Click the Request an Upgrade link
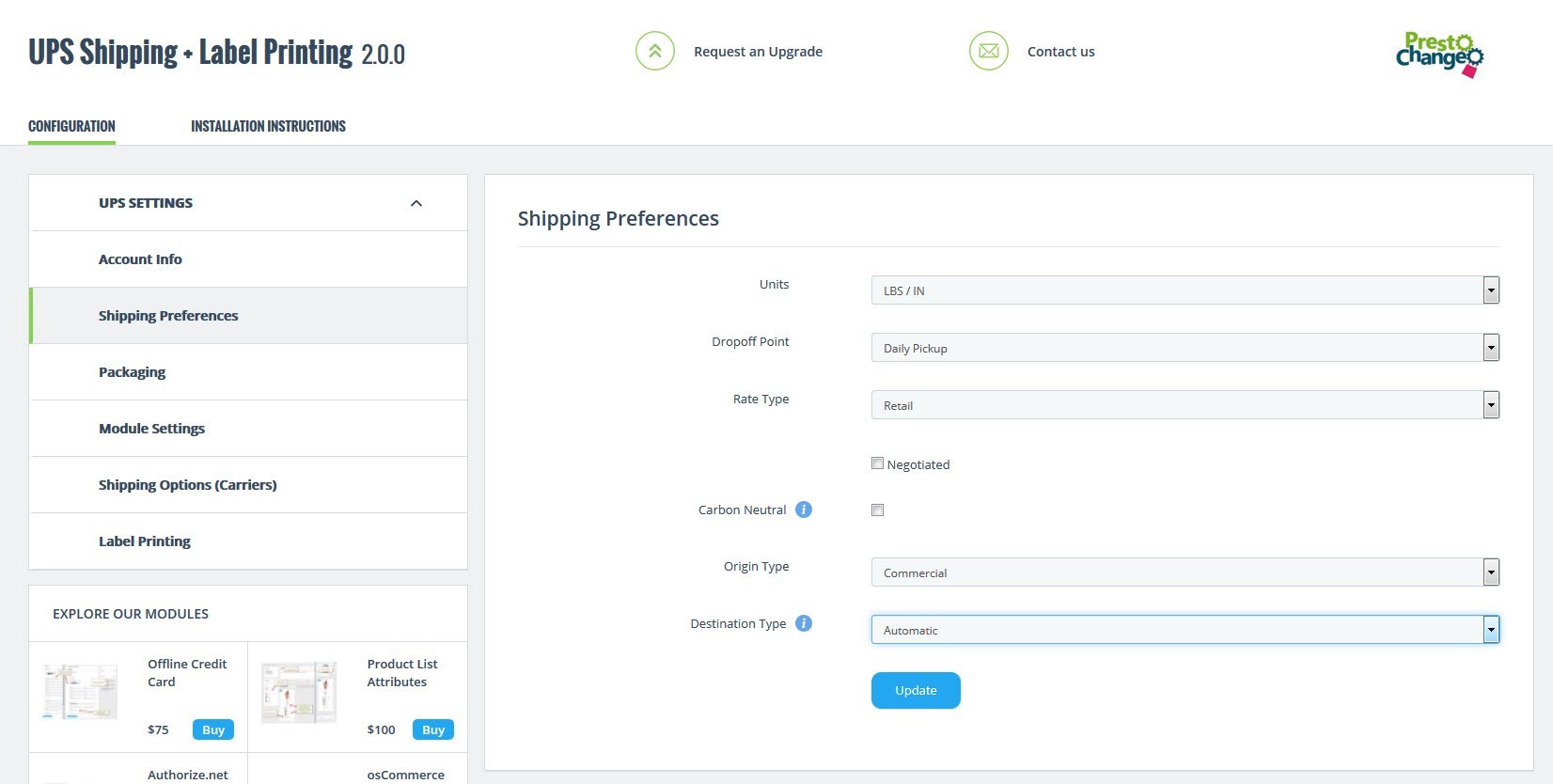 tap(758, 52)
